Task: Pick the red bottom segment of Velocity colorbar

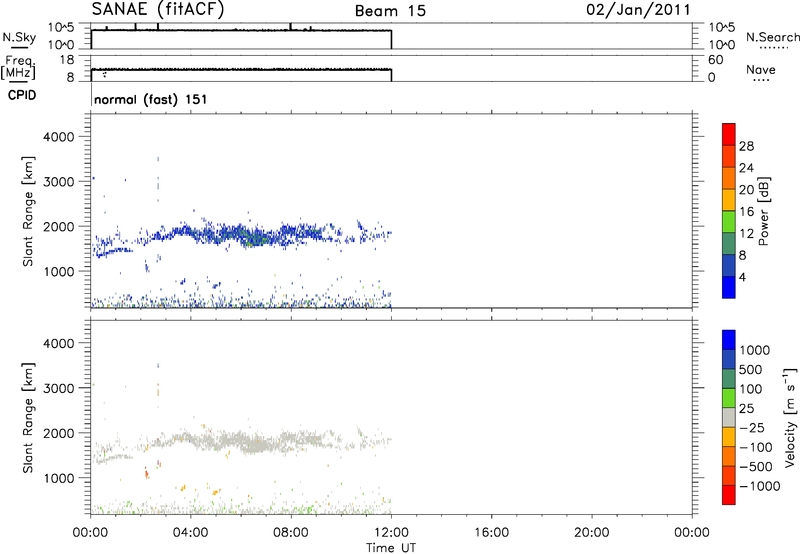Action: (729, 495)
